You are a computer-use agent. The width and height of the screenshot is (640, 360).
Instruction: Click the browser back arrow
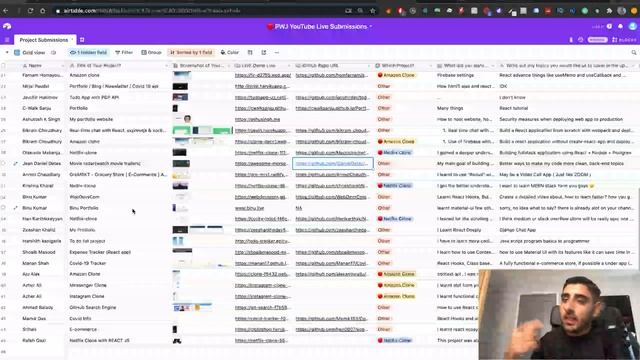click(6, 11)
